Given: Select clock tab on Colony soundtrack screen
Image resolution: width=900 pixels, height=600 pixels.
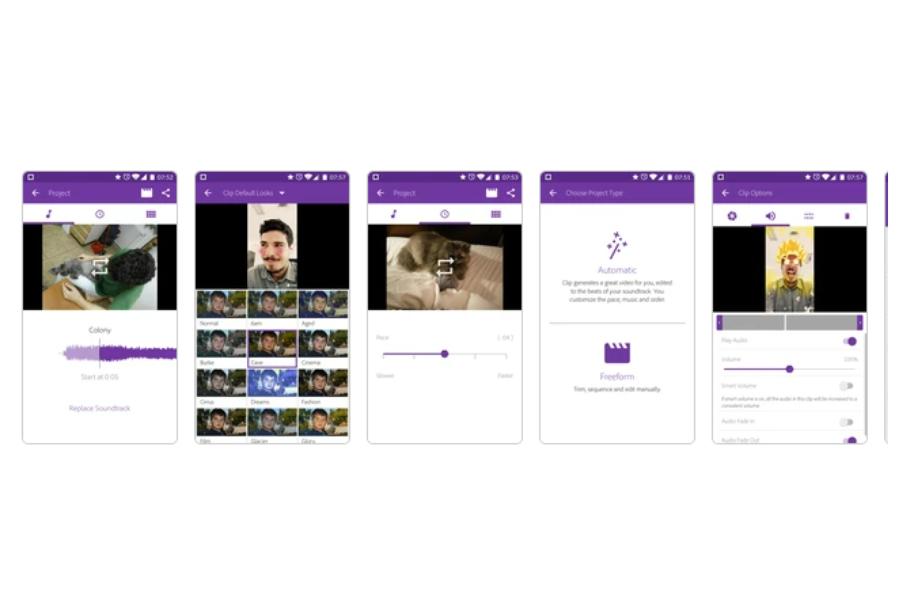Looking at the screenshot, I should (100, 214).
